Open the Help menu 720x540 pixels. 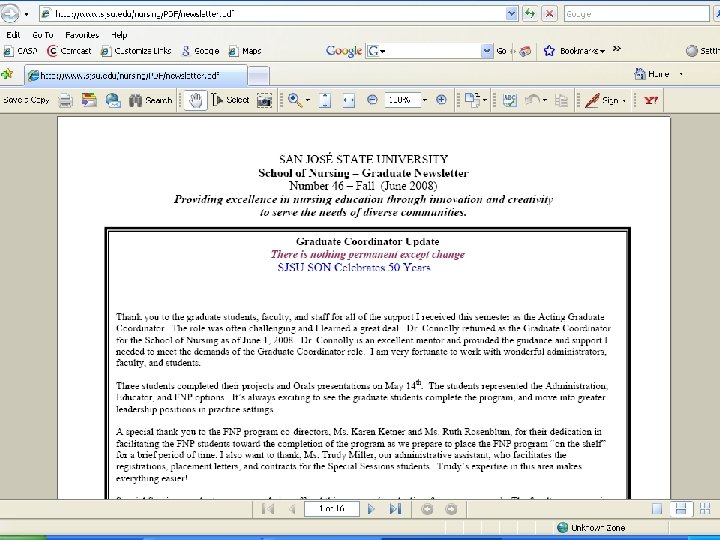pyautogui.click(x=119, y=35)
